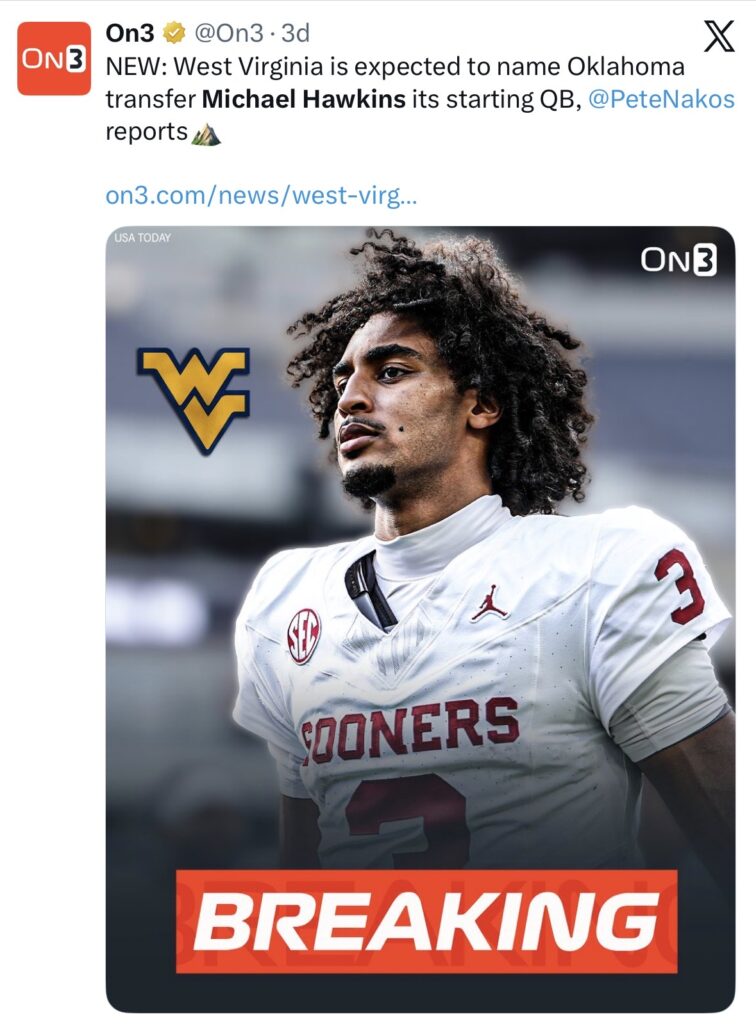Click the West Virginia WV logo
Image resolution: width=756 pixels, height=1024 pixels.
coord(193,400)
